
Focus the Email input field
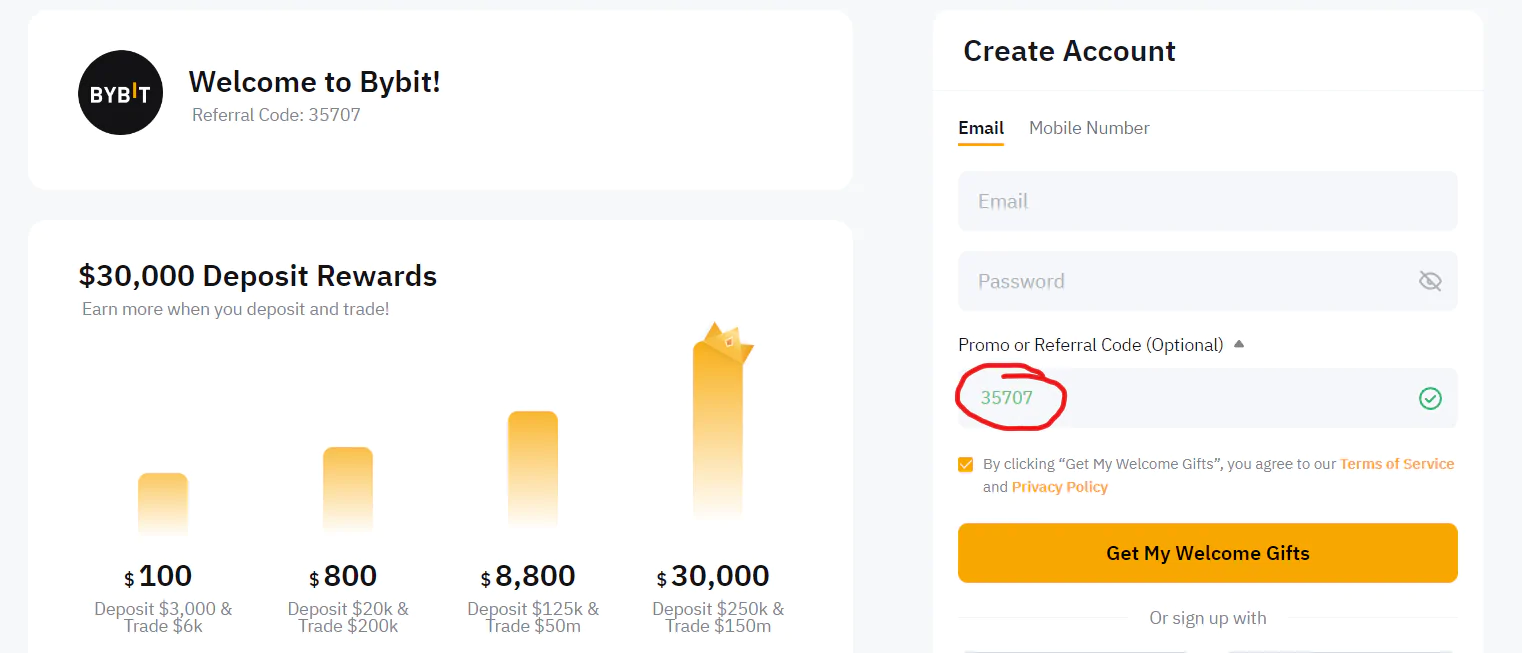(x=1207, y=201)
